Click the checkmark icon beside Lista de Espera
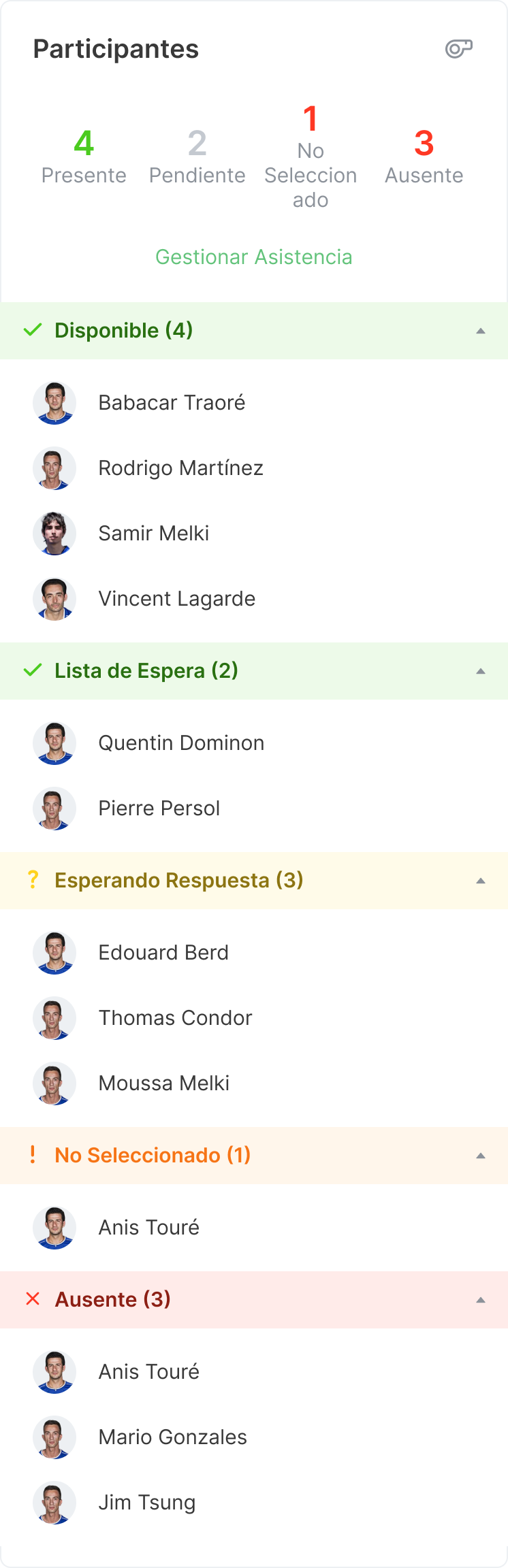 pyautogui.click(x=32, y=671)
